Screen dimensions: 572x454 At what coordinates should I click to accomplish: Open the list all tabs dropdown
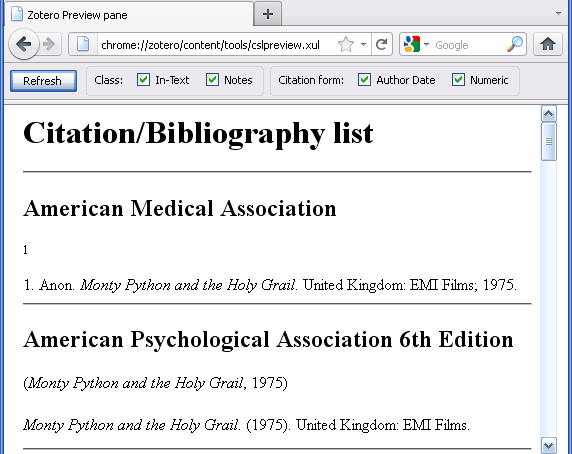tap(558, 13)
